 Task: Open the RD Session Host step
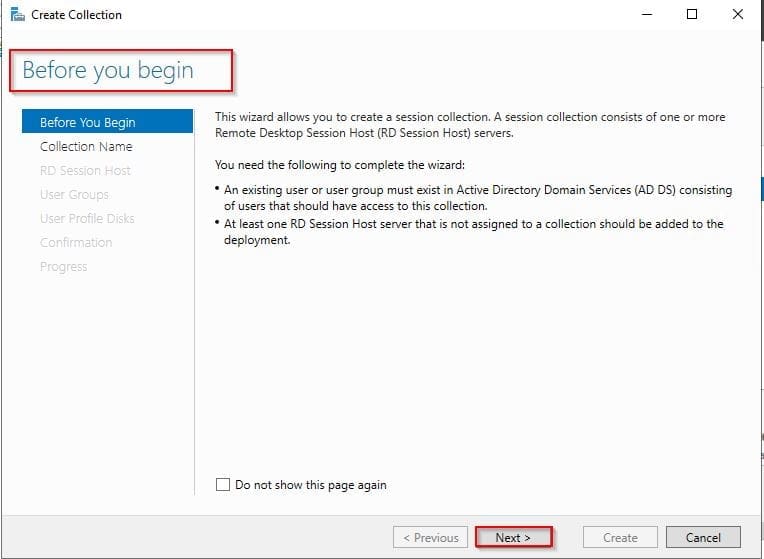[85, 171]
